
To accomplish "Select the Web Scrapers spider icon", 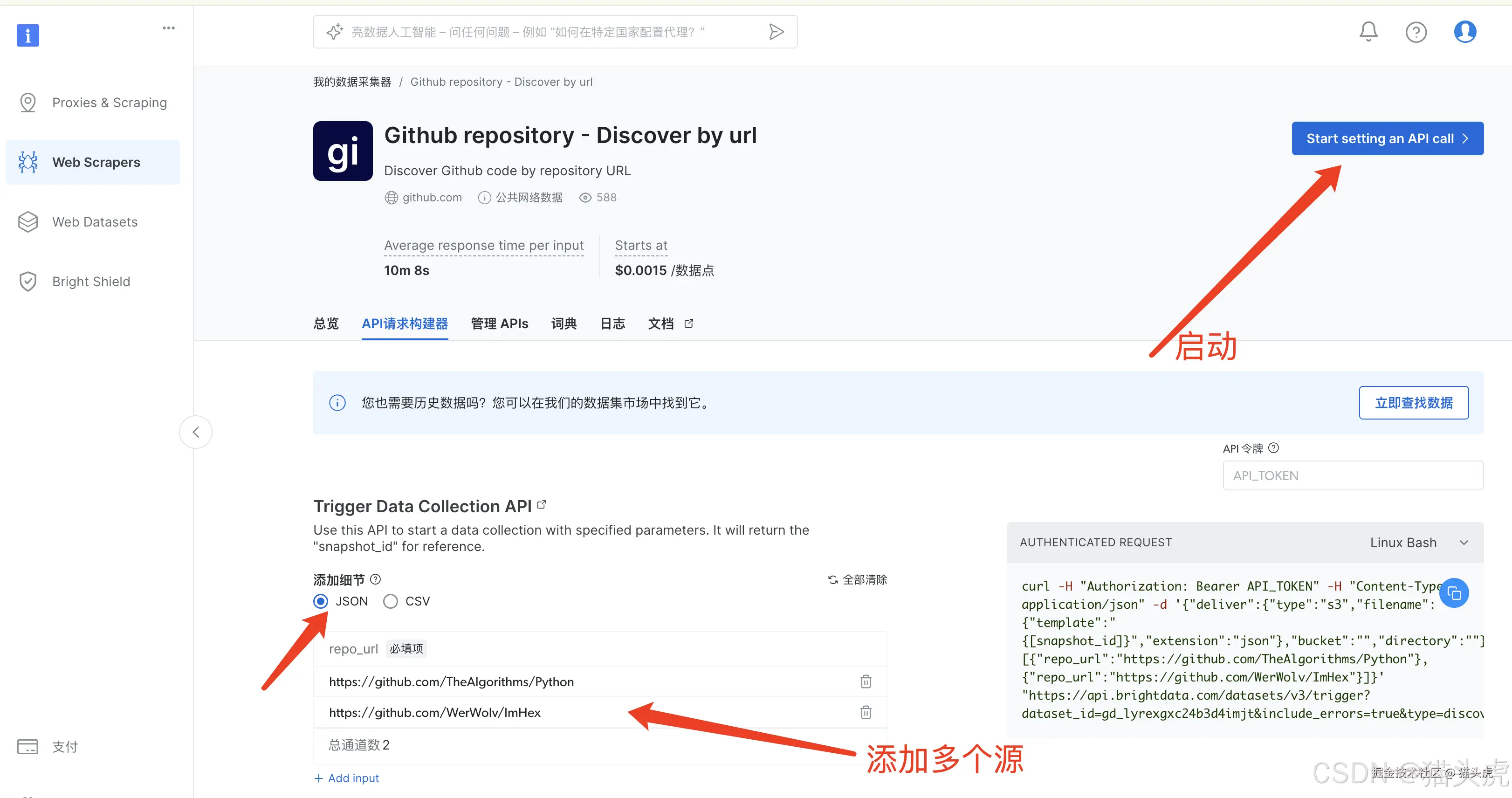I will tap(27, 162).
